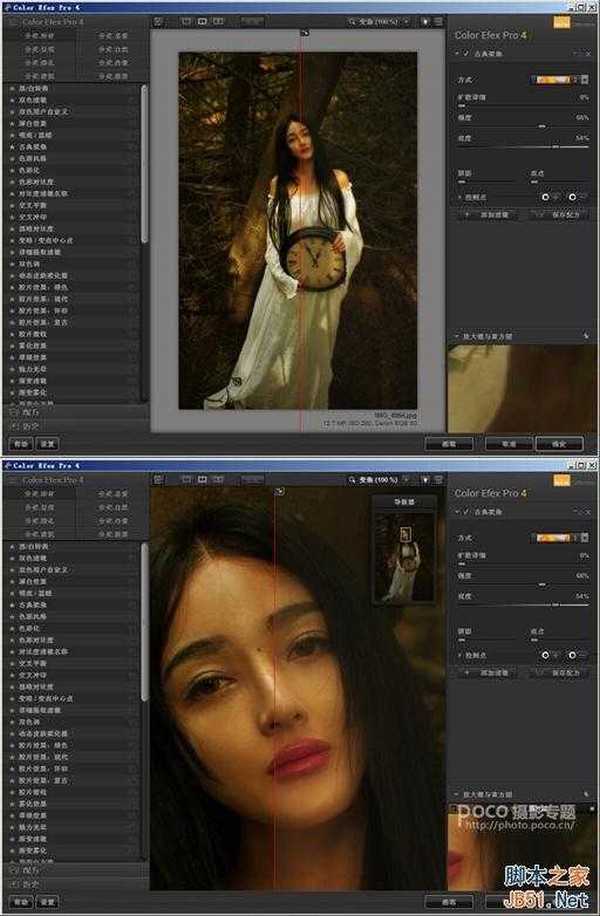This screenshot has height=916, width=600.
Task: Select first filter in top window filter list
Action: (x=72, y=88)
